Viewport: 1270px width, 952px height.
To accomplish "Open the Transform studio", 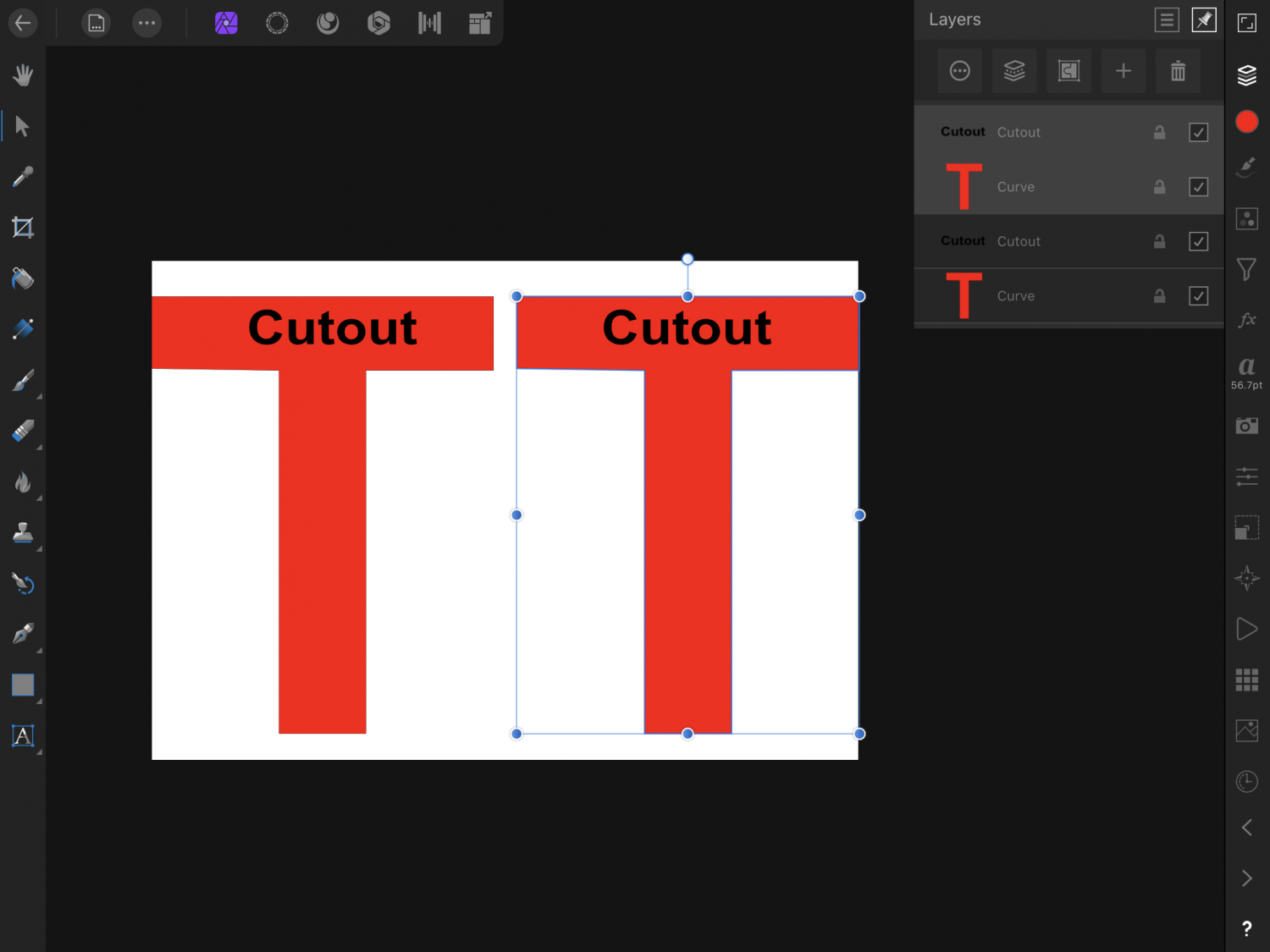I will [x=1247, y=527].
